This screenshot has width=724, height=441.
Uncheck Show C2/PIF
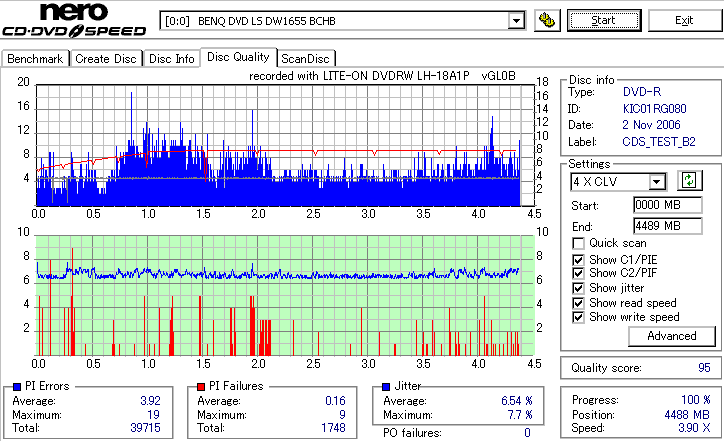[x=578, y=273]
